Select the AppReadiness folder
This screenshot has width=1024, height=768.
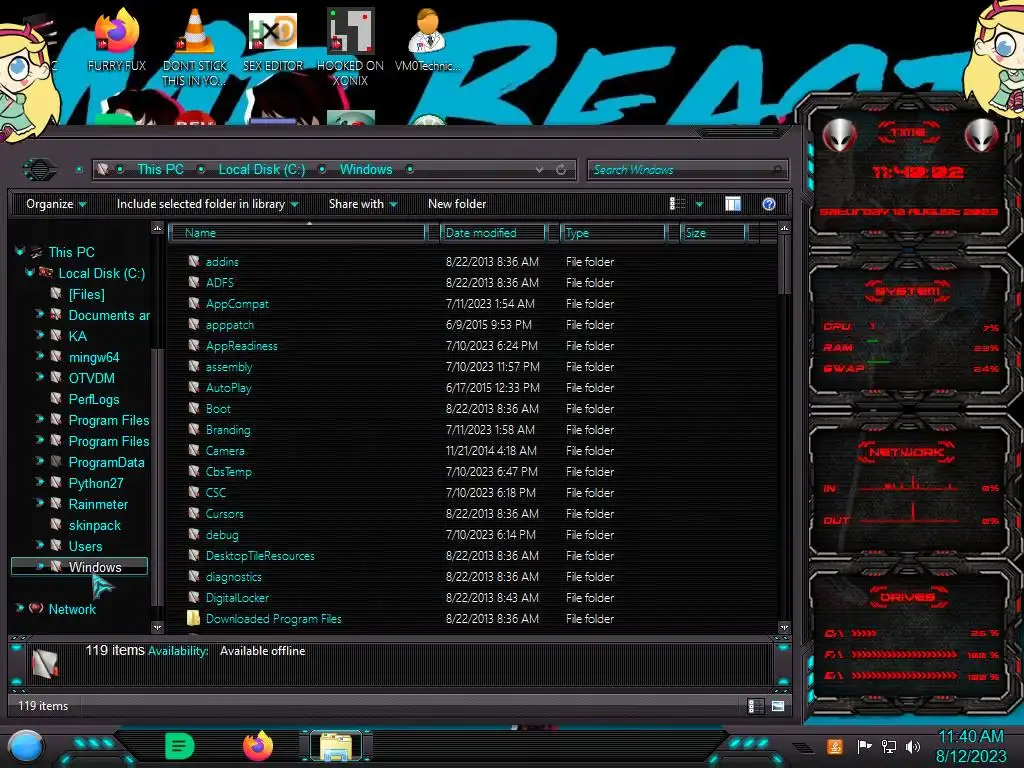pyautogui.click(x=242, y=345)
